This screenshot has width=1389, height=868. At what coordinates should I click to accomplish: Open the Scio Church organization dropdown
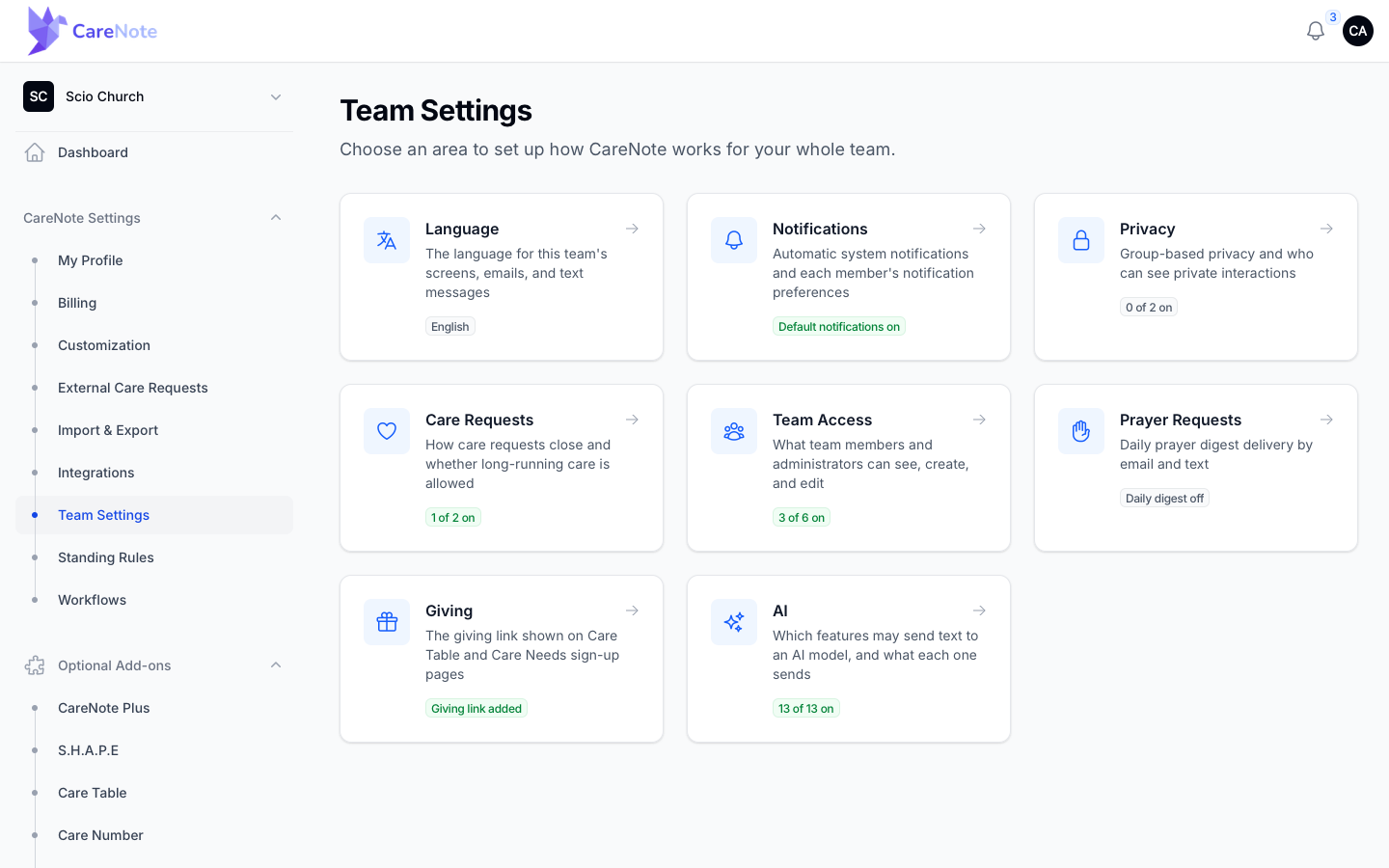point(154,96)
